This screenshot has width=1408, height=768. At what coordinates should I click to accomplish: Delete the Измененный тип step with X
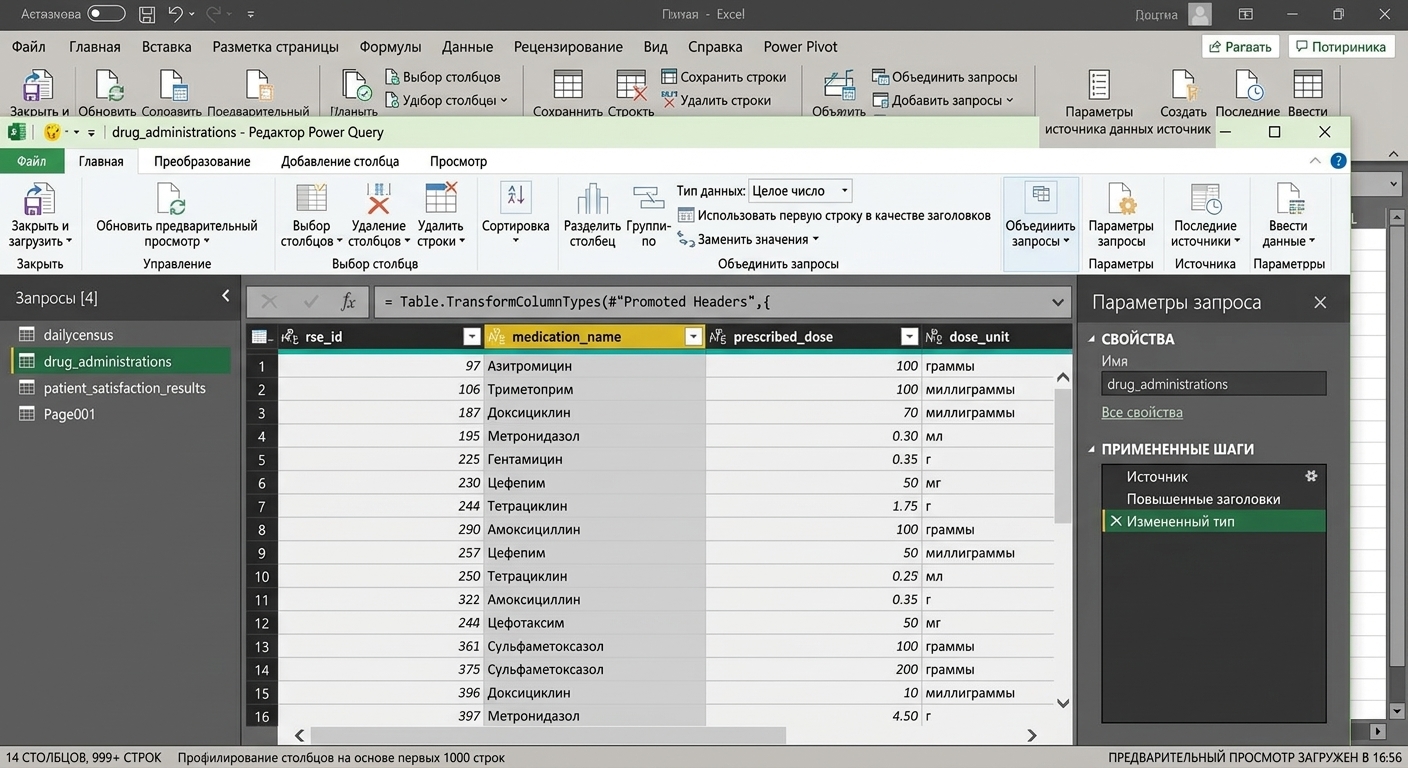click(1116, 521)
